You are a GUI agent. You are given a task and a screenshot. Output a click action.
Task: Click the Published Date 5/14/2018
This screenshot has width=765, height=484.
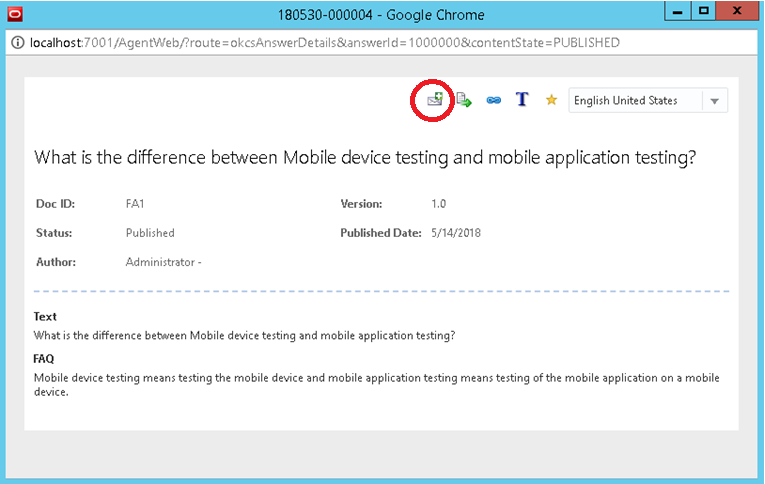coord(456,233)
